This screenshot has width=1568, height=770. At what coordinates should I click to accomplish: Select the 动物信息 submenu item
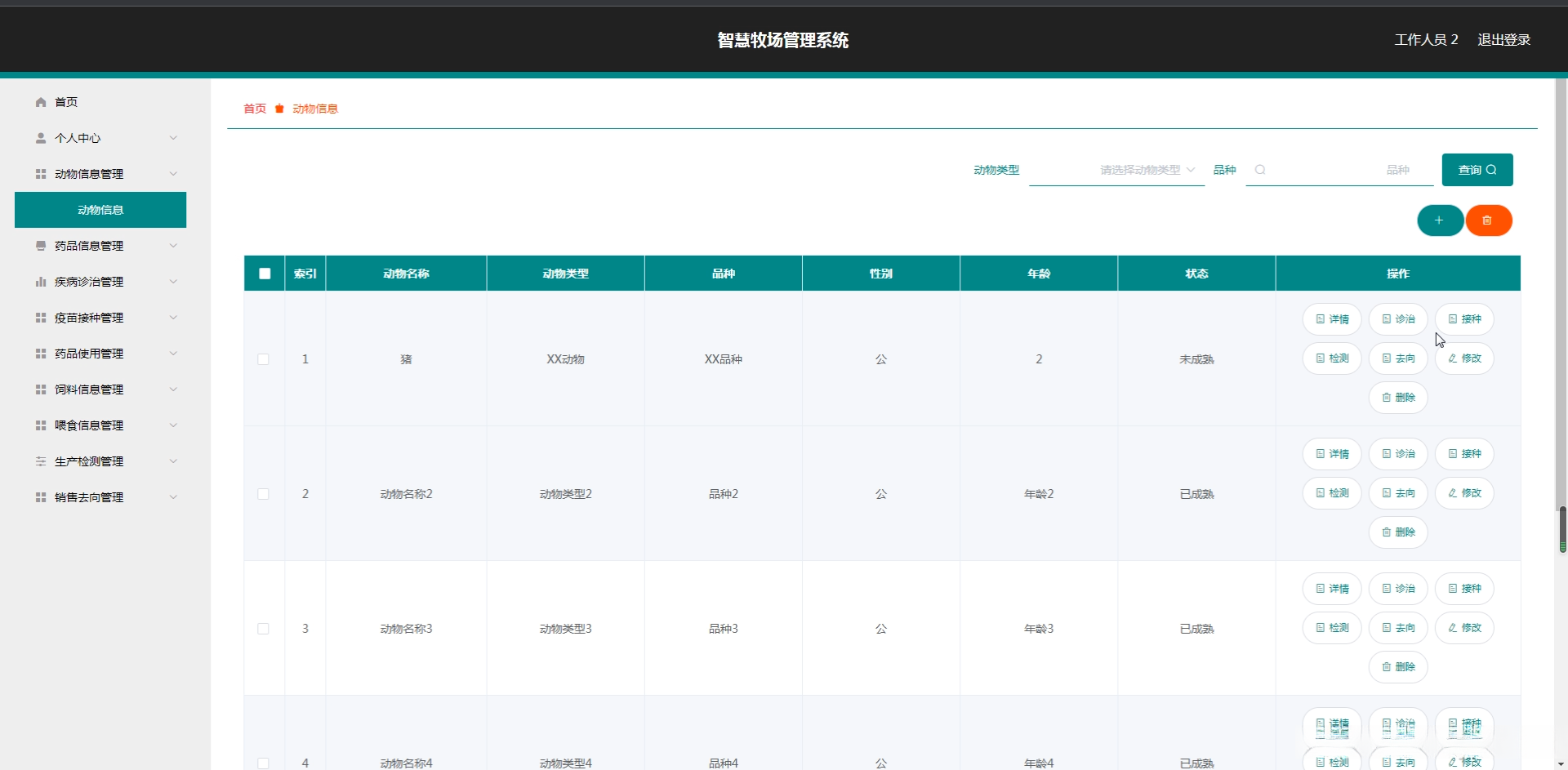coord(100,210)
